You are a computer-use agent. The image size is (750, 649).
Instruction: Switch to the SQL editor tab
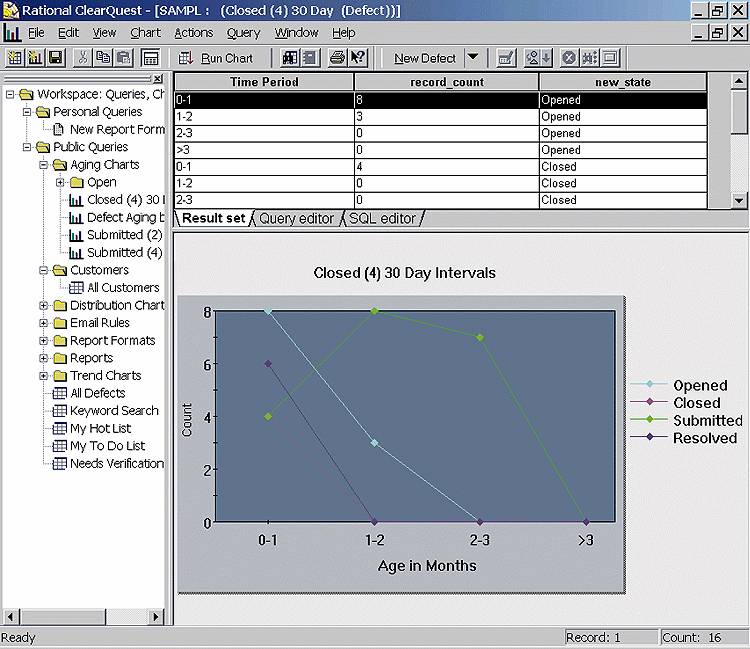click(x=382, y=218)
